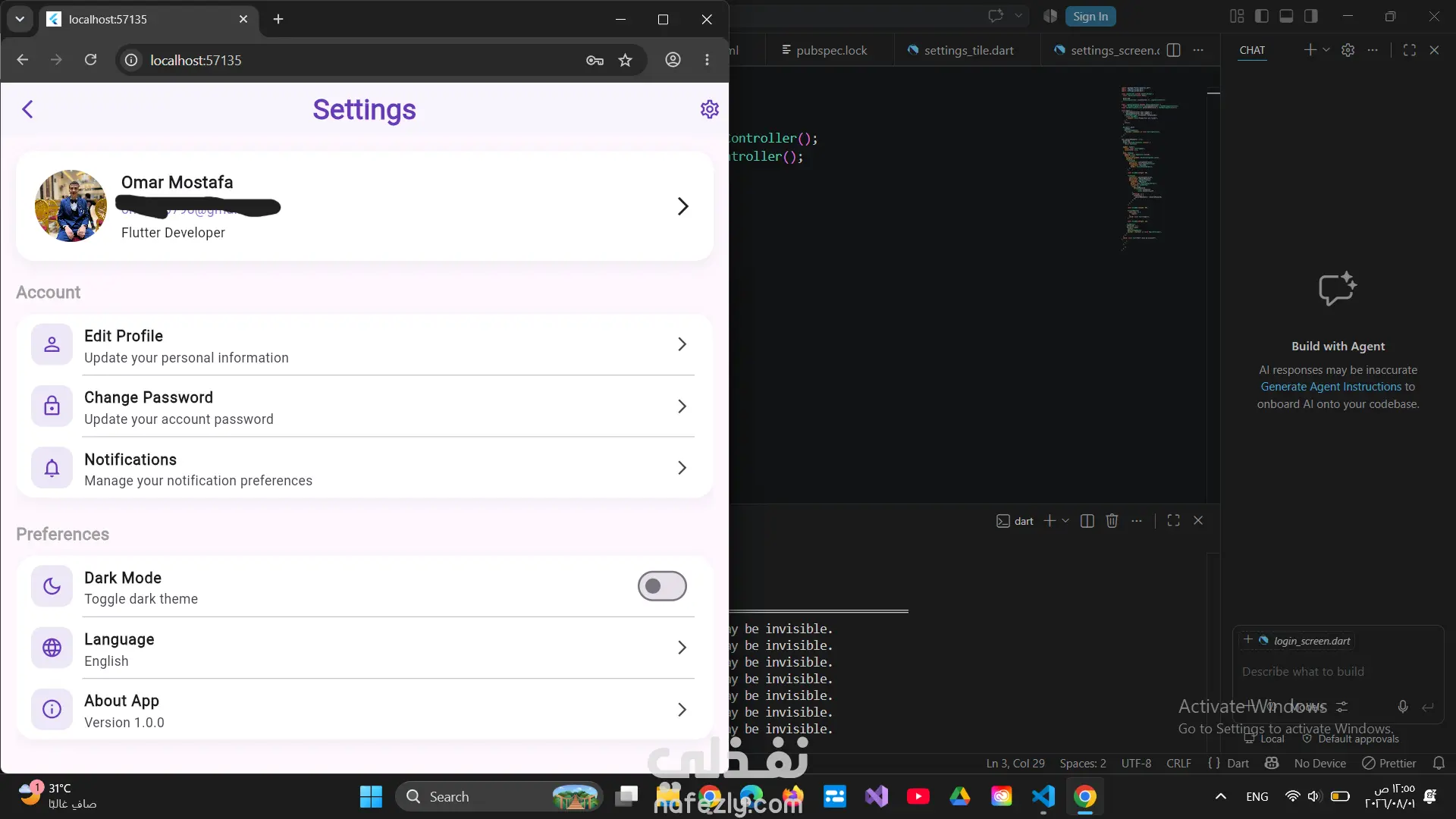This screenshot has width=1456, height=819.
Task: Open a new Chrome tab
Action: point(278,19)
